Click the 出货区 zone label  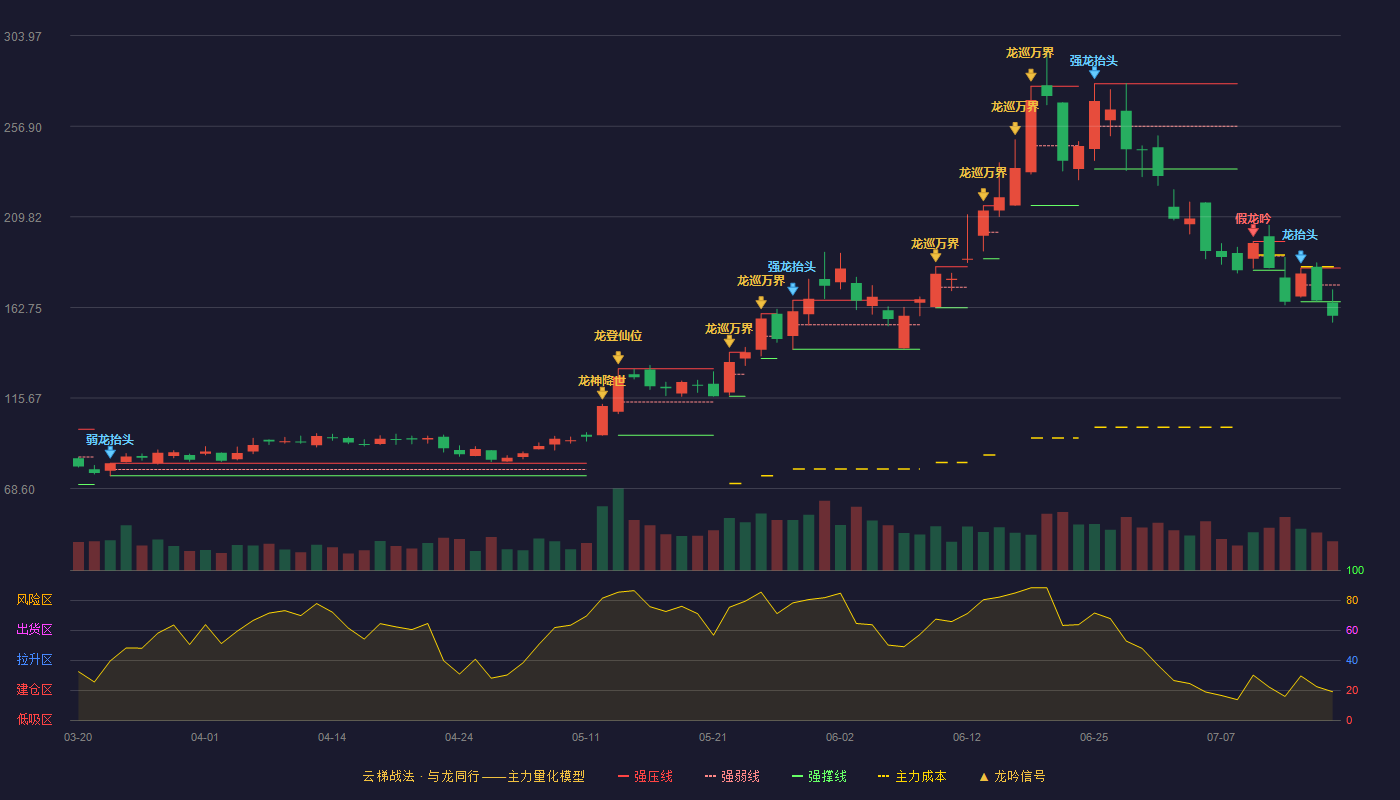tap(35, 630)
